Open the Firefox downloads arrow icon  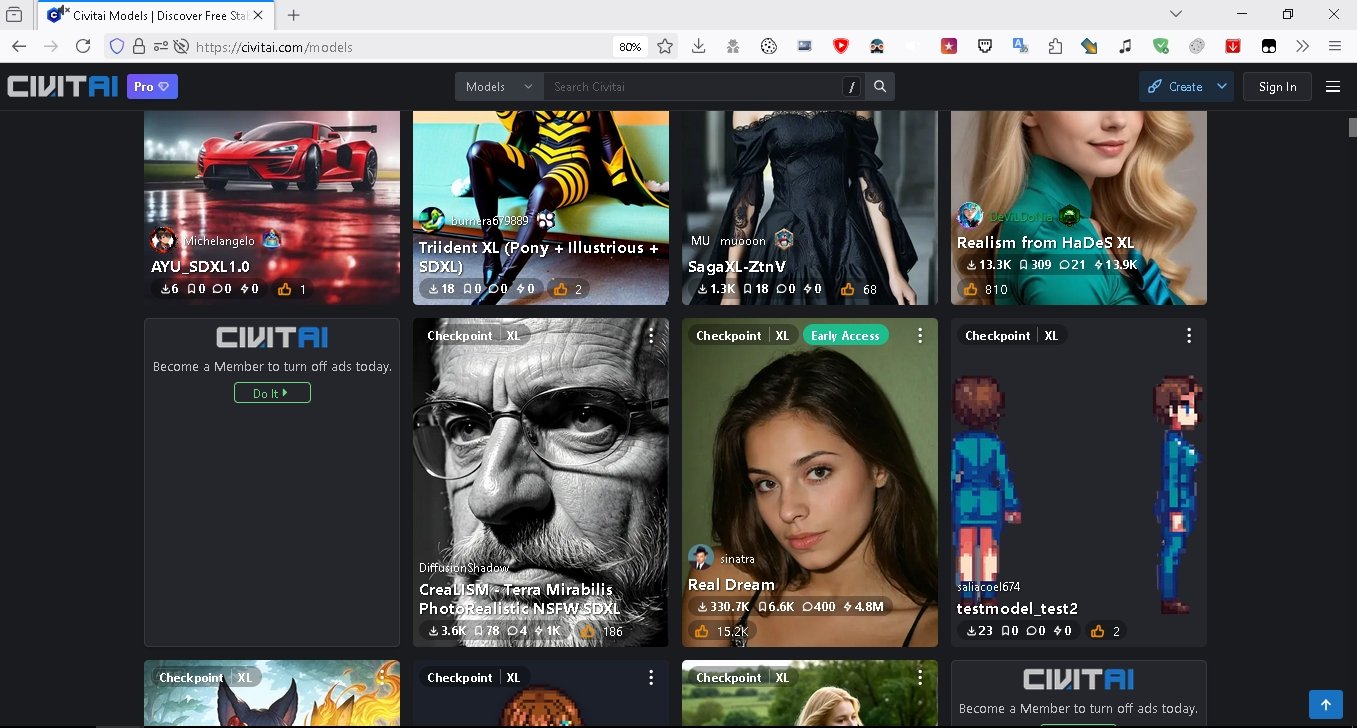point(697,46)
